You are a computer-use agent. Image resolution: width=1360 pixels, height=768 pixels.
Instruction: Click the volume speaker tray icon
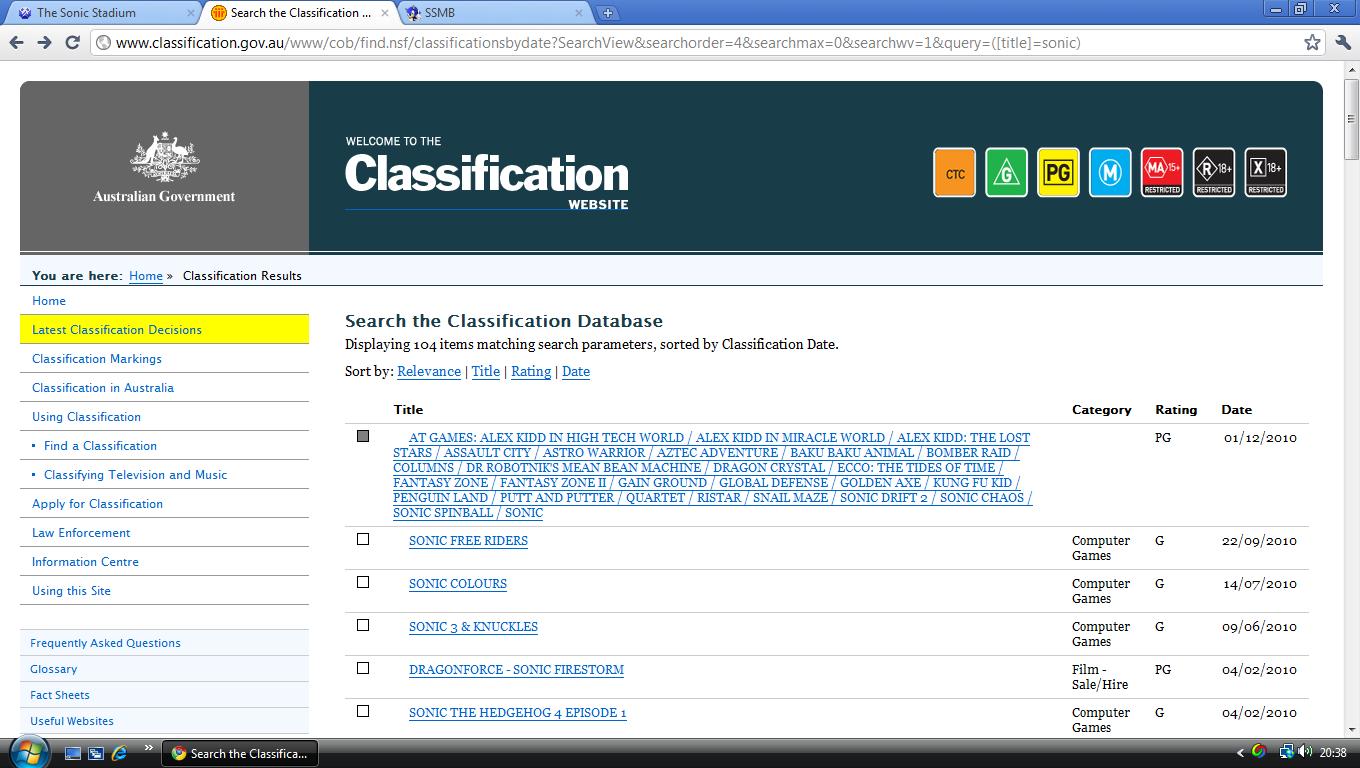pos(1305,752)
